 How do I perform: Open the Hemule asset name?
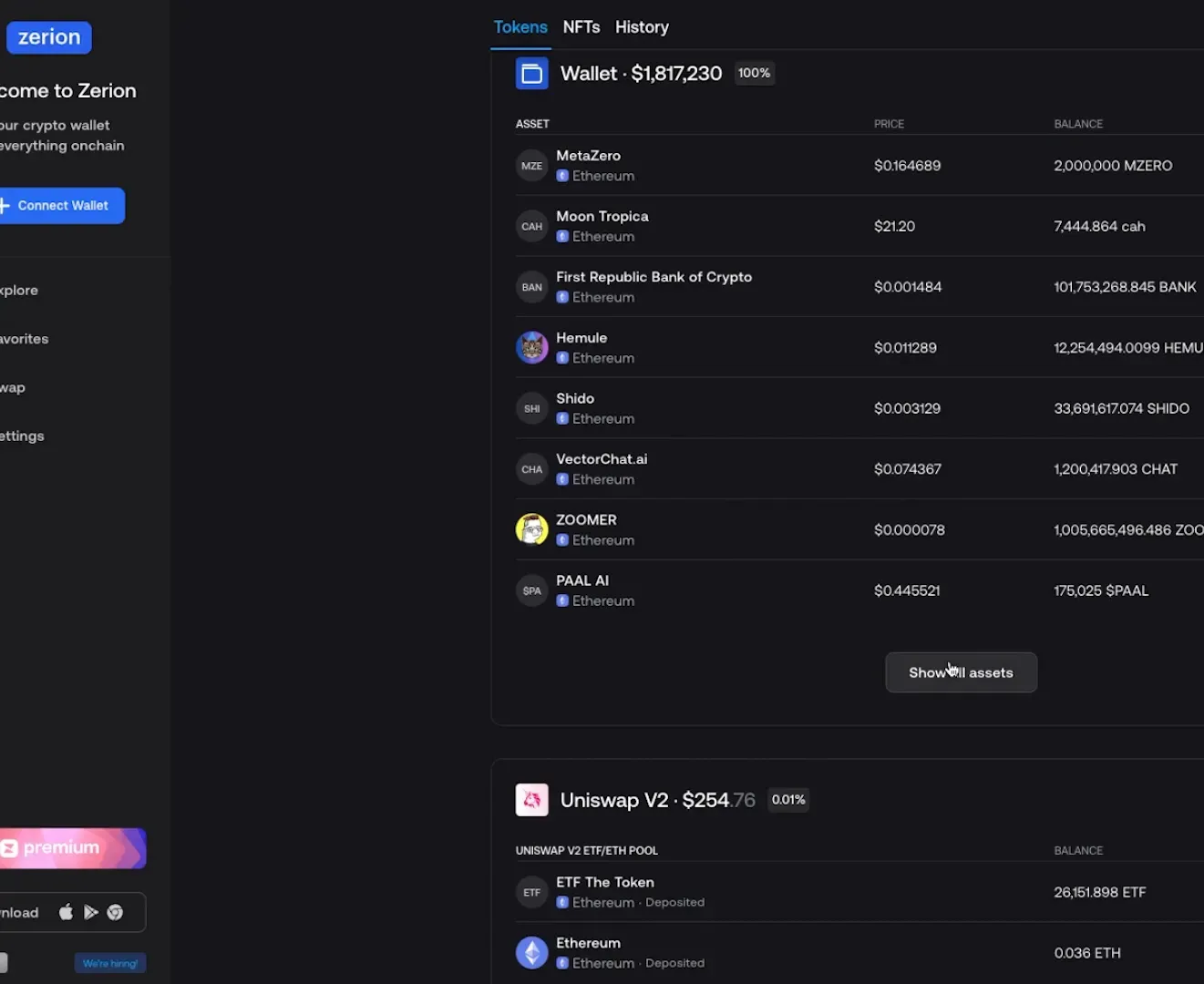(581, 338)
